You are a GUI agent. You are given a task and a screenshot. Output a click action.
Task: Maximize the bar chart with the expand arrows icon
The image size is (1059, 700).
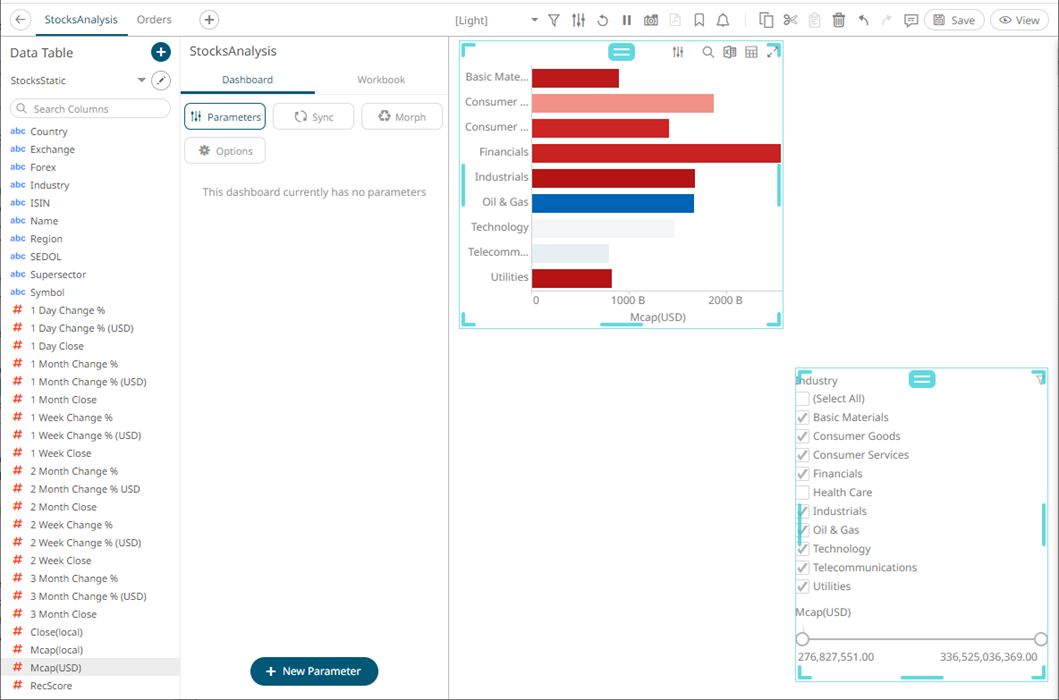point(772,51)
